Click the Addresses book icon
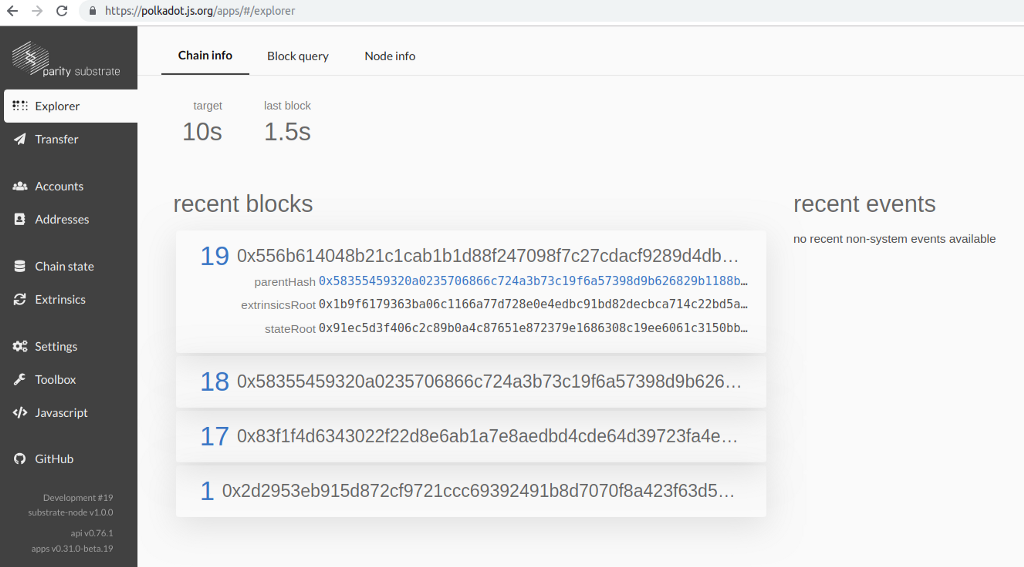 click(x=20, y=219)
